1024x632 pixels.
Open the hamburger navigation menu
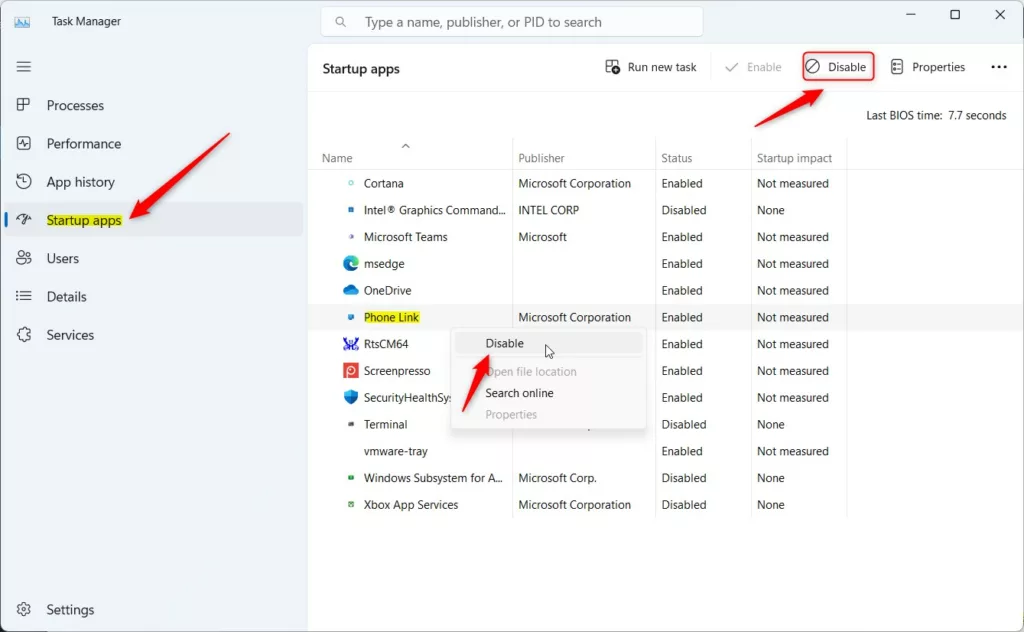point(24,67)
